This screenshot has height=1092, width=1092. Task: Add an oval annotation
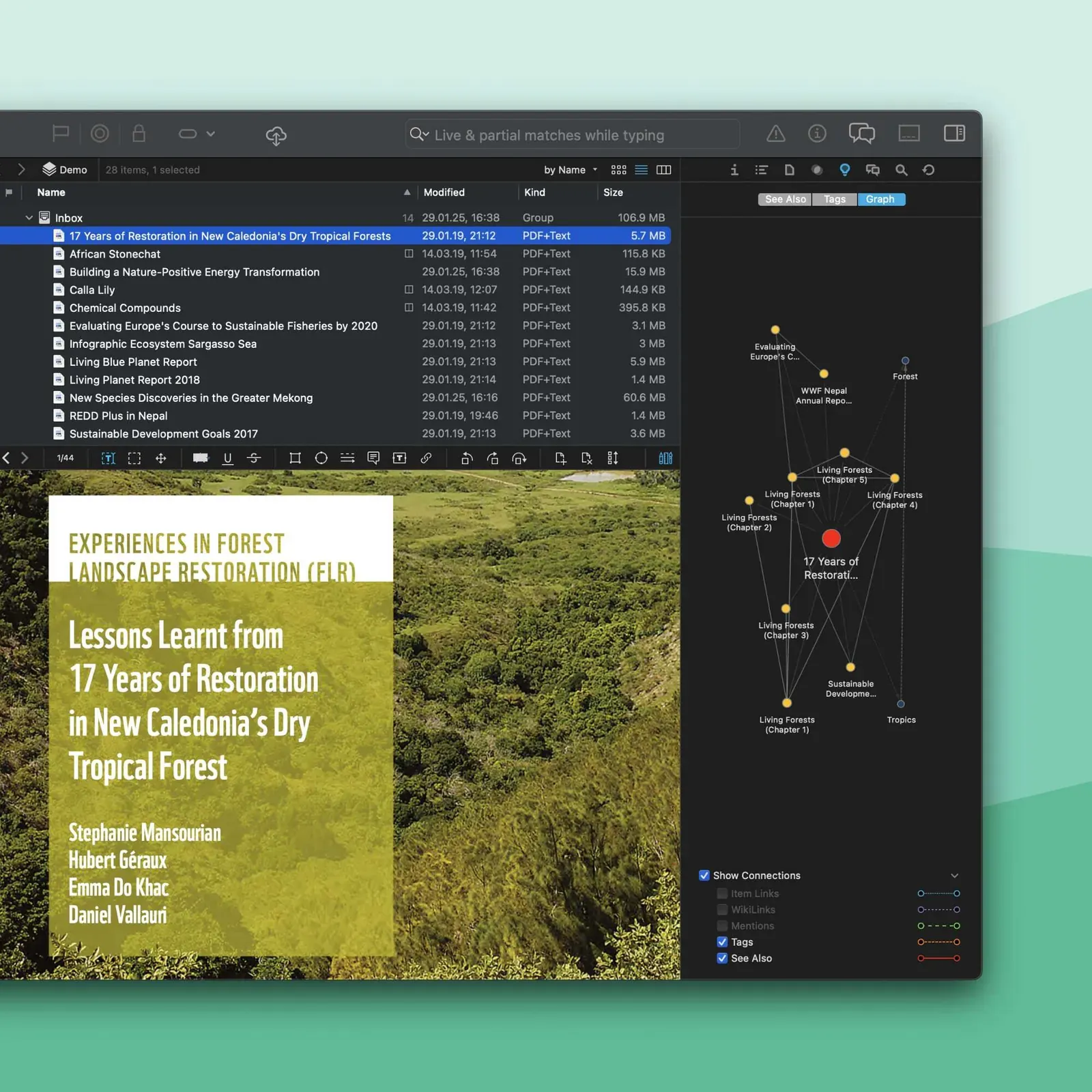321,458
